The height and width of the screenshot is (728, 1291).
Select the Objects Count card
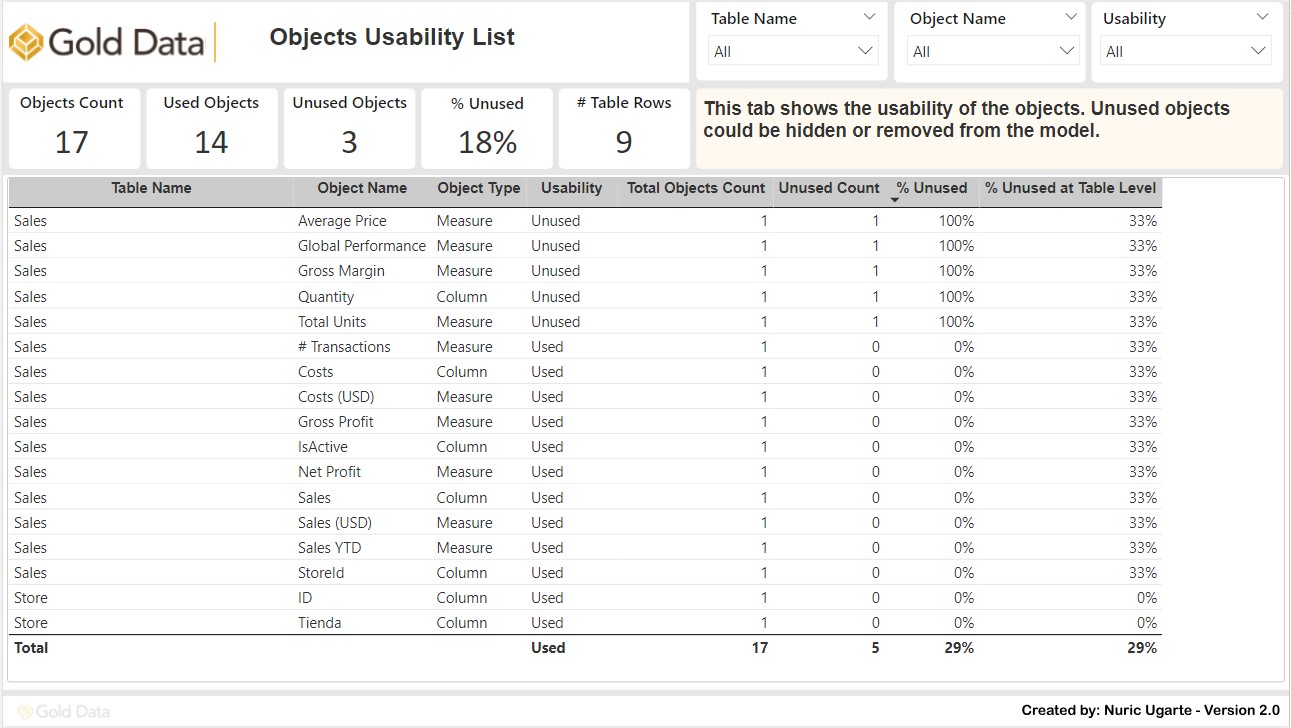click(x=72, y=128)
